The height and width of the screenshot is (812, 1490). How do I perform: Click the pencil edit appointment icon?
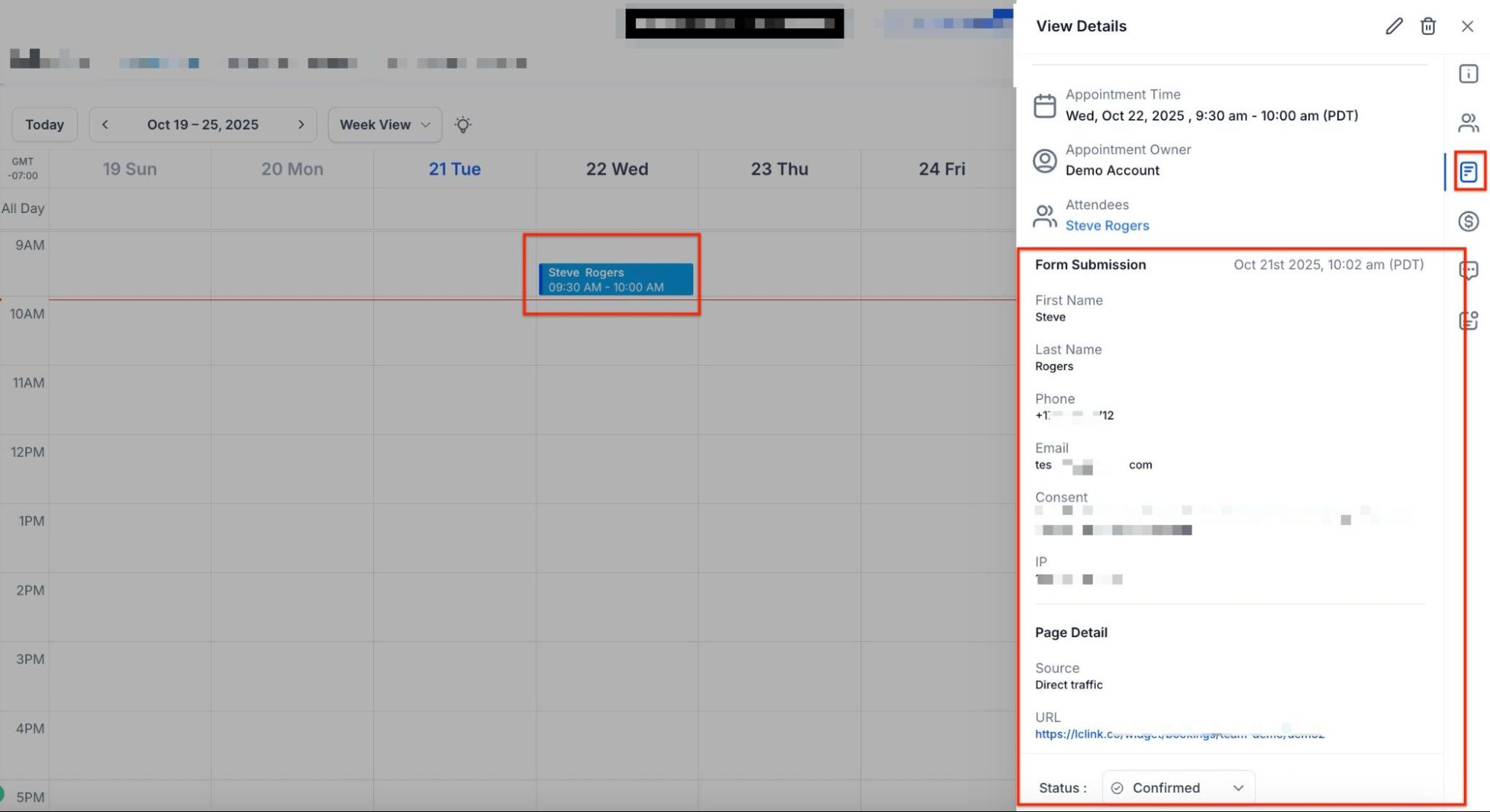(1394, 26)
